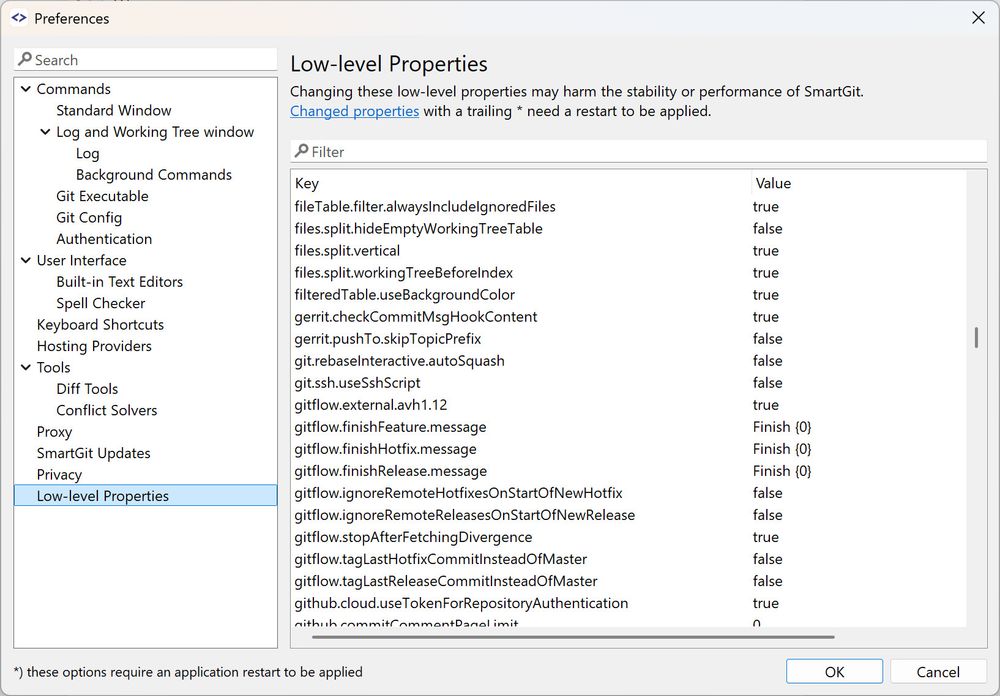The image size is (1000, 696).
Task: Select the User Interface tree label
Action: [82, 260]
